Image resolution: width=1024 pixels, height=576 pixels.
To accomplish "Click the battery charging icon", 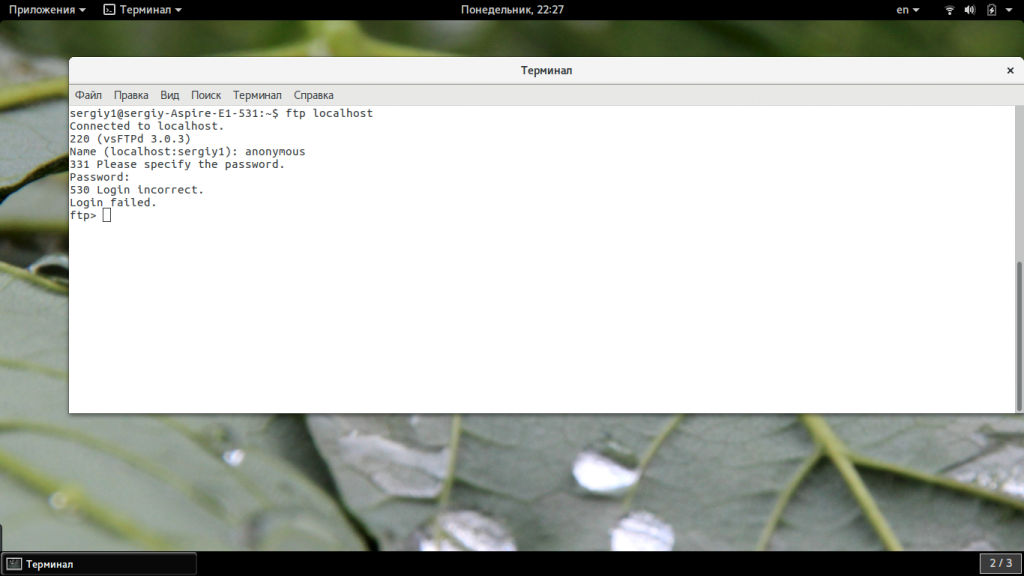I will (991, 10).
